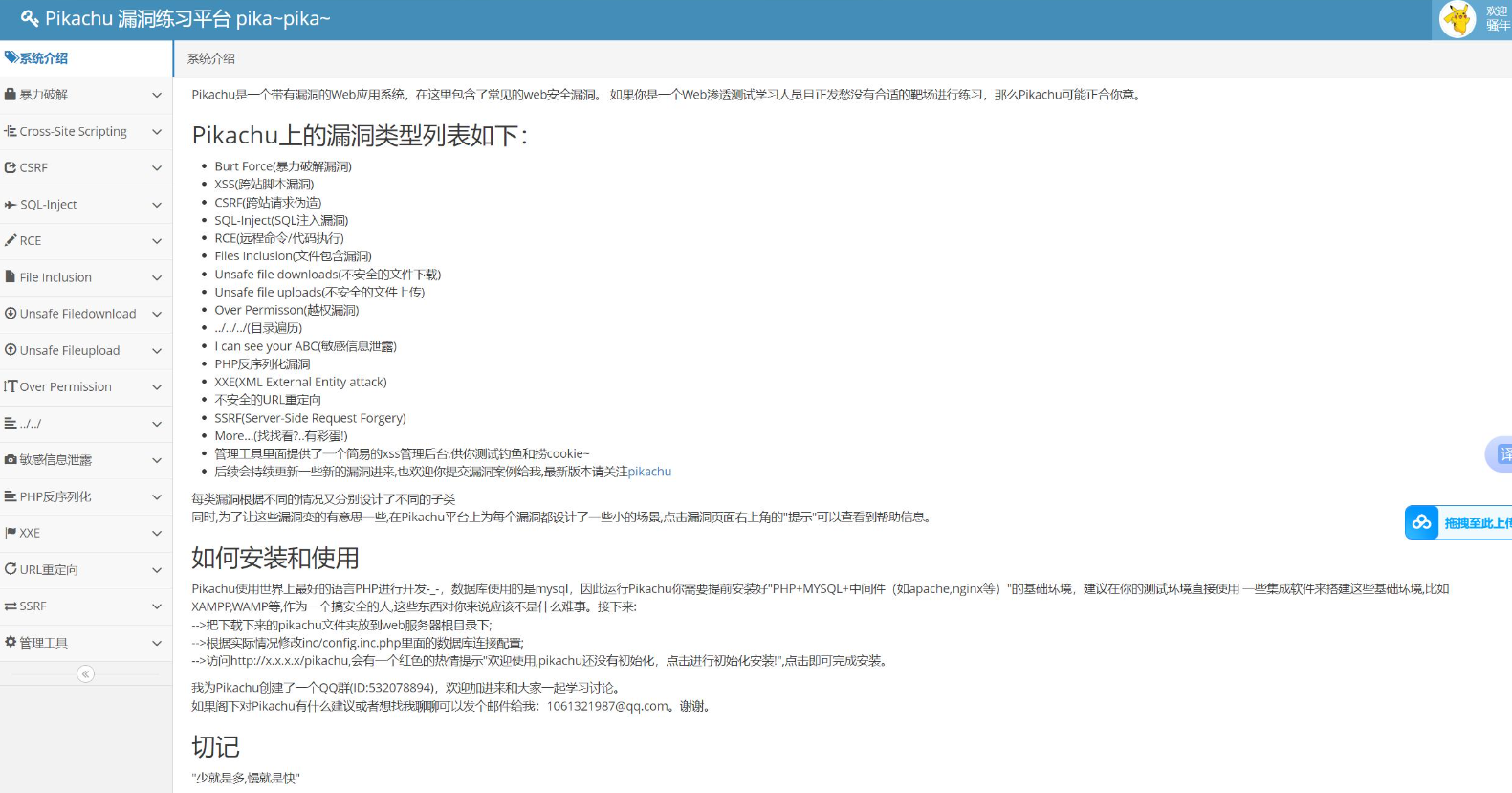Click the 欢迎 骚年 greeting in header

tap(1498, 18)
